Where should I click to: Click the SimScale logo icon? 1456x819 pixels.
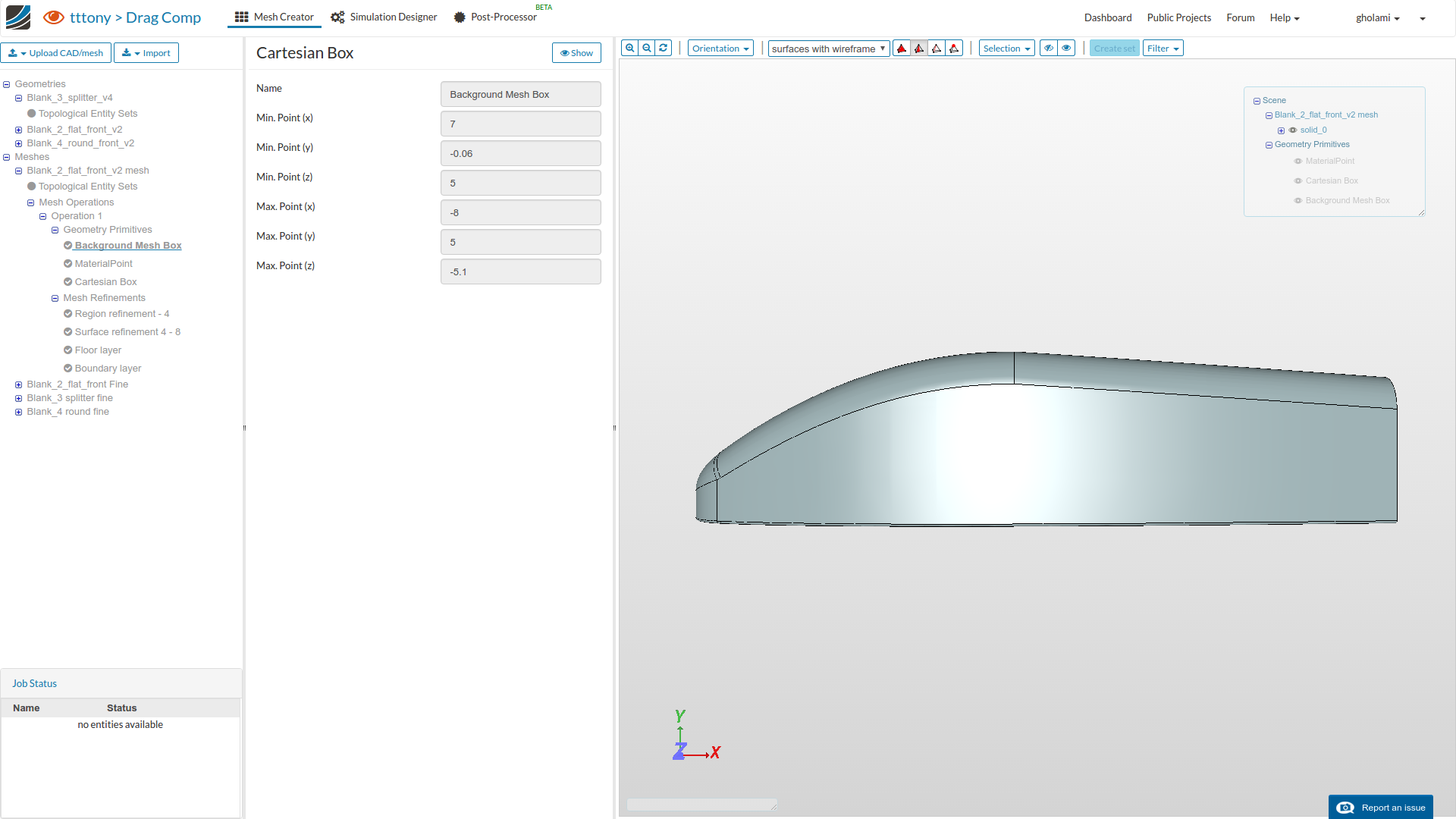click(18, 17)
